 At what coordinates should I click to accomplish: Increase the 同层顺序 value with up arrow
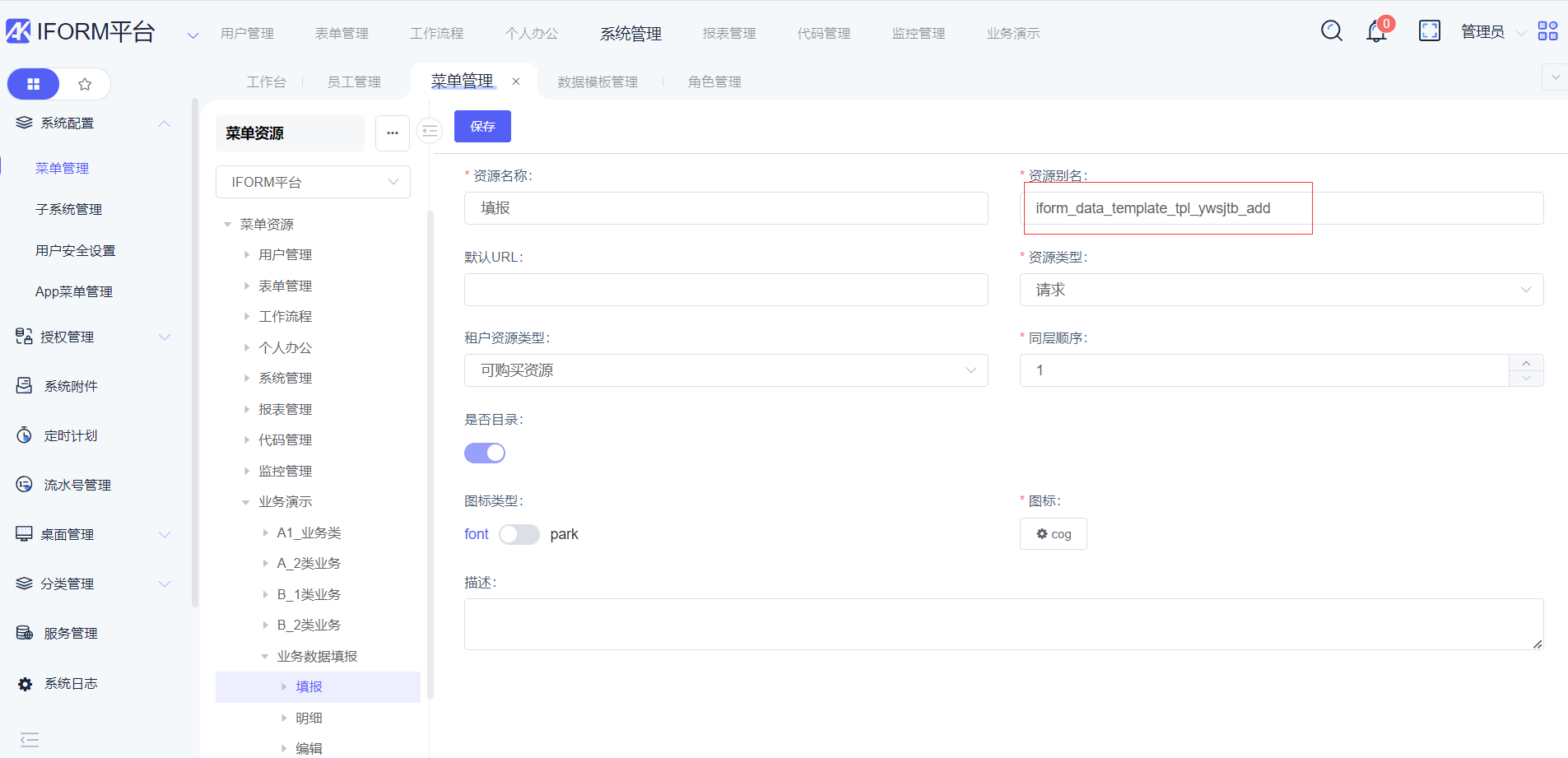point(1526,363)
